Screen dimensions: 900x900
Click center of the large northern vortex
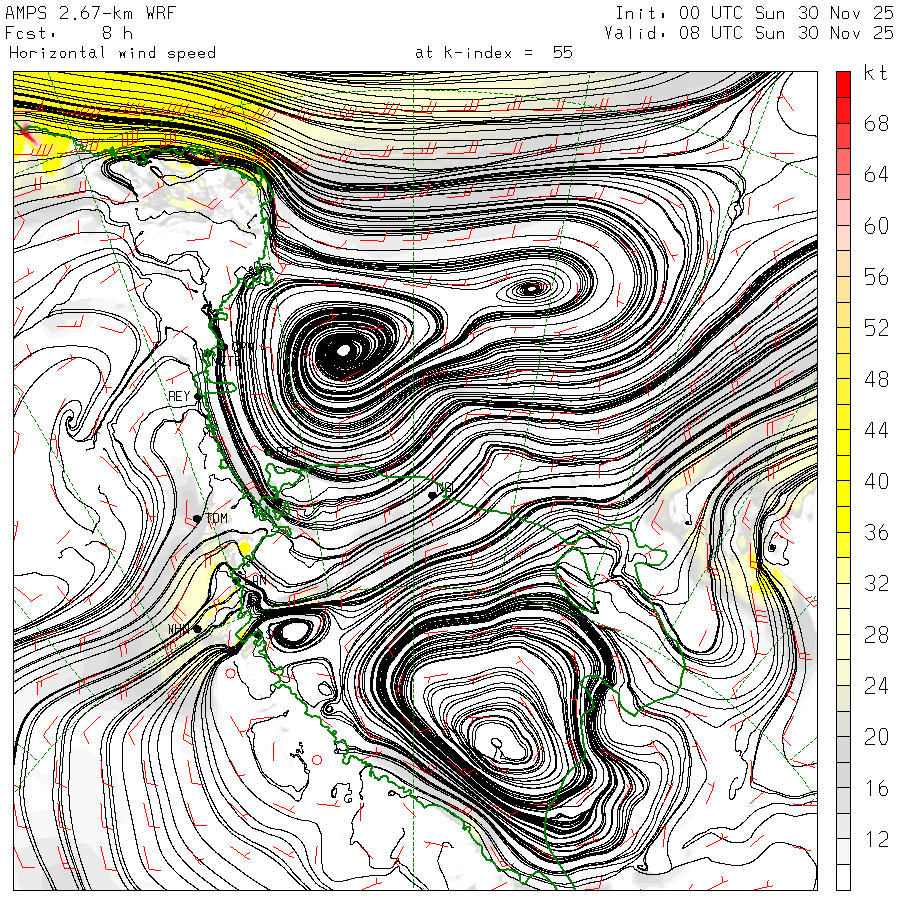point(343,350)
